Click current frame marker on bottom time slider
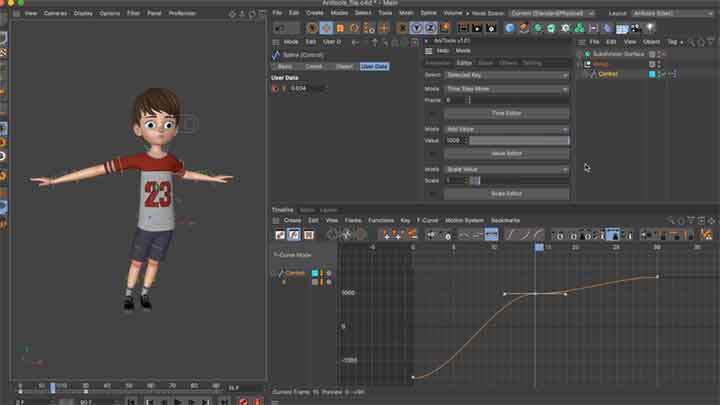 point(53,388)
